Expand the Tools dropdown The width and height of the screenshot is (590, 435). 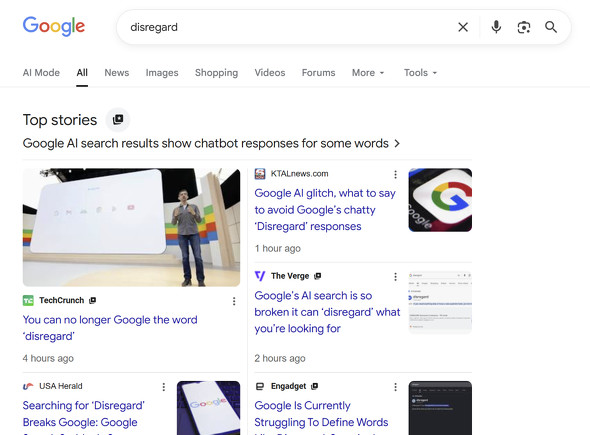tap(420, 73)
